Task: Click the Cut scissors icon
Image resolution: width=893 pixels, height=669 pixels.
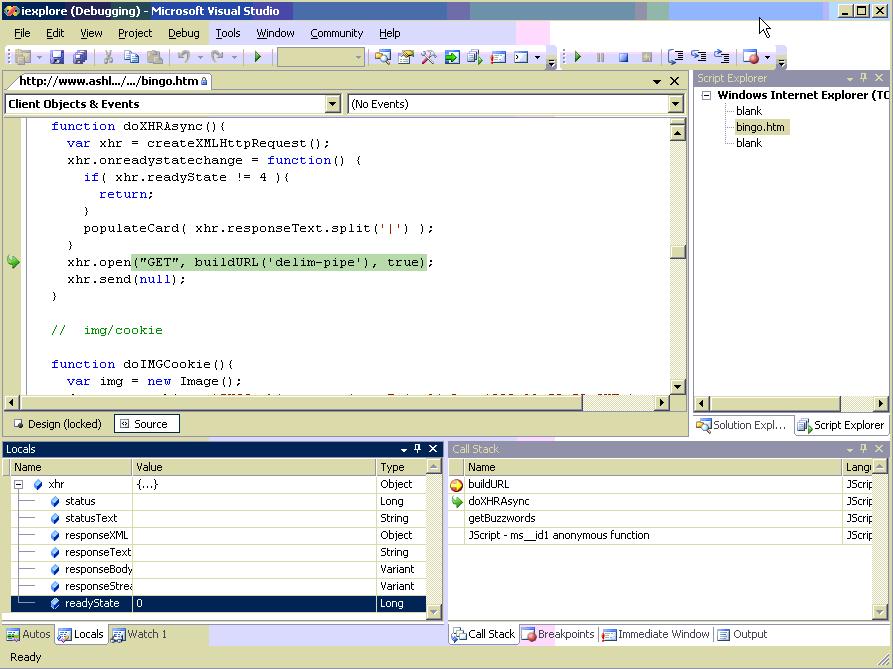Action: 108,57
